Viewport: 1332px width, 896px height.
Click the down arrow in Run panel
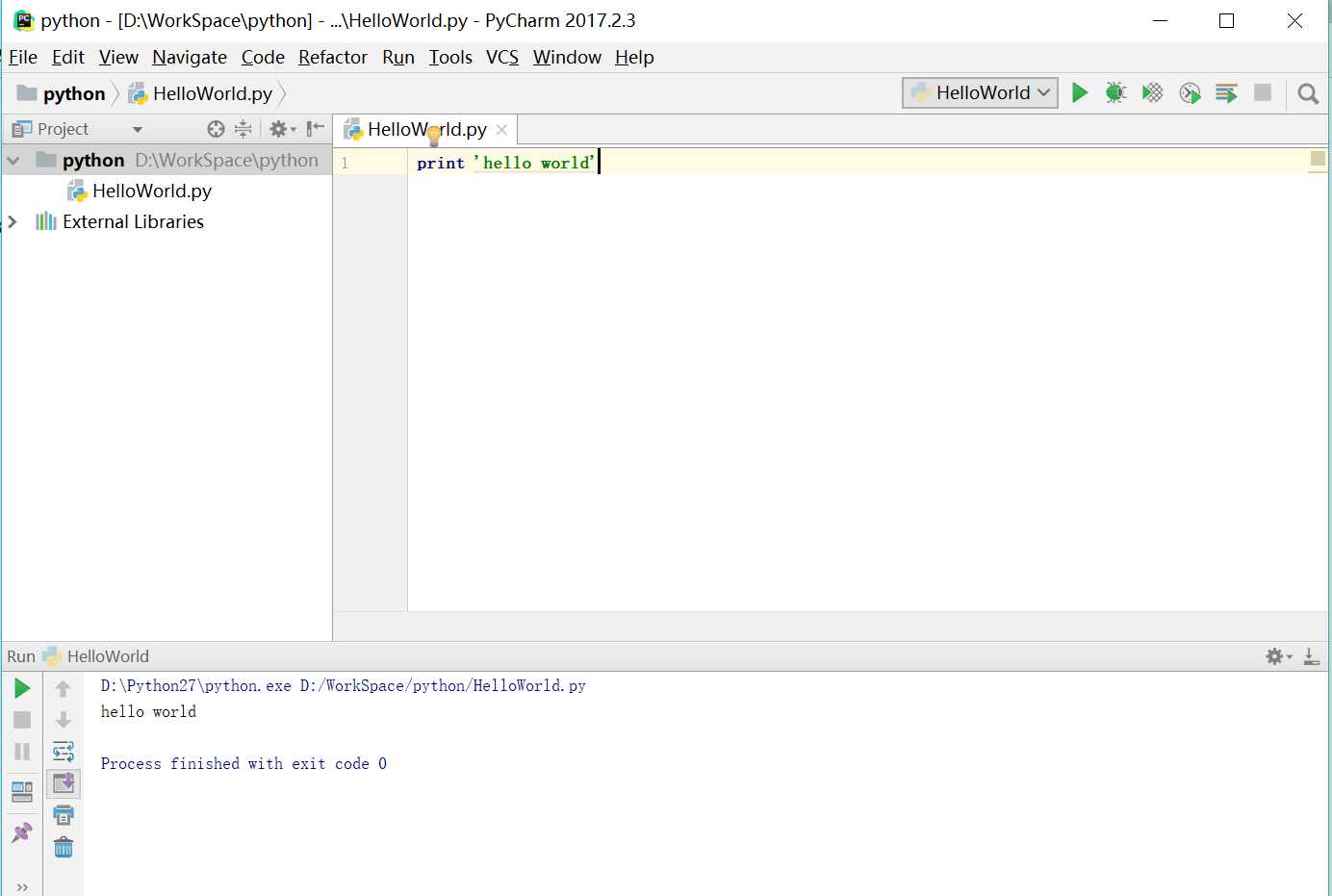coord(64,720)
